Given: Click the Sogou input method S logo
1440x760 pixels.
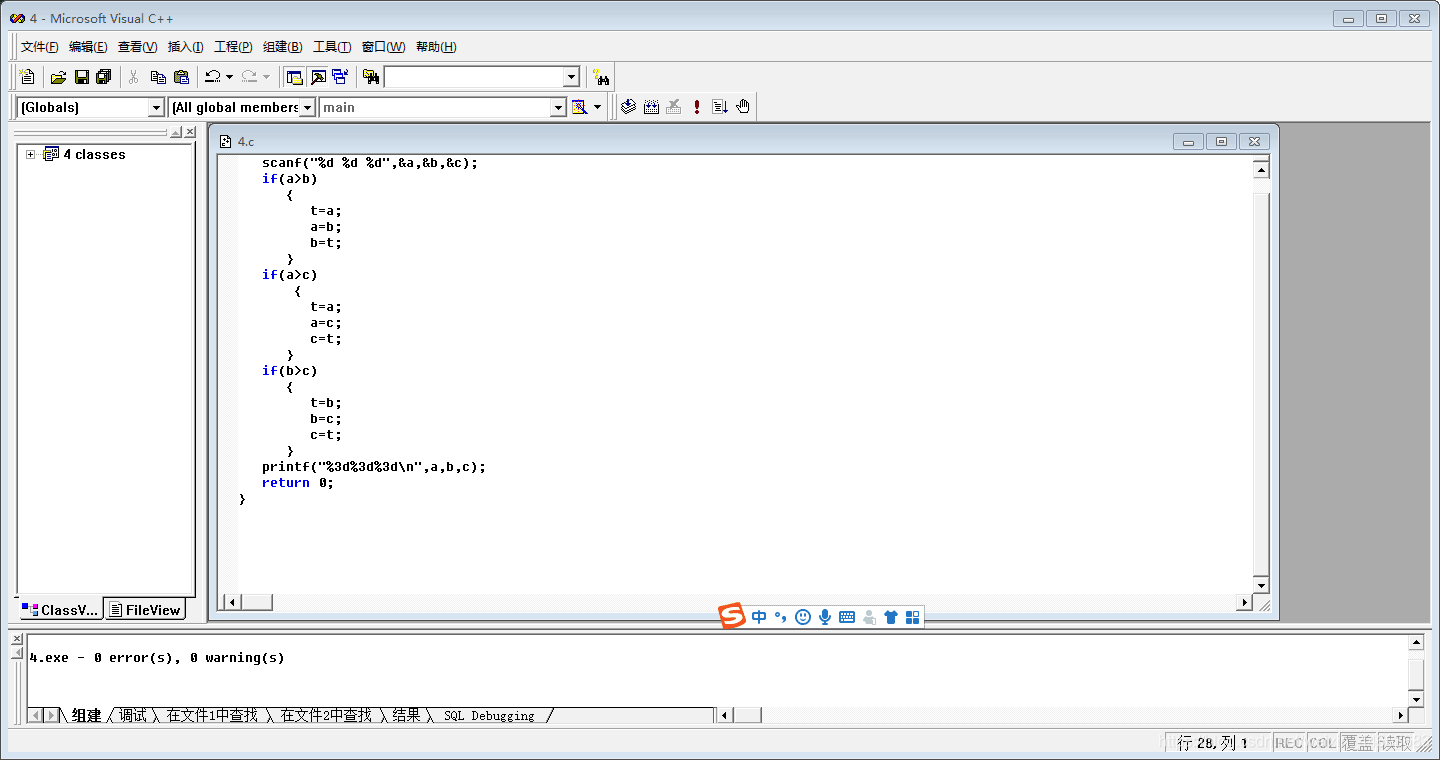Looking at the screenshot, I should (733, 616).
